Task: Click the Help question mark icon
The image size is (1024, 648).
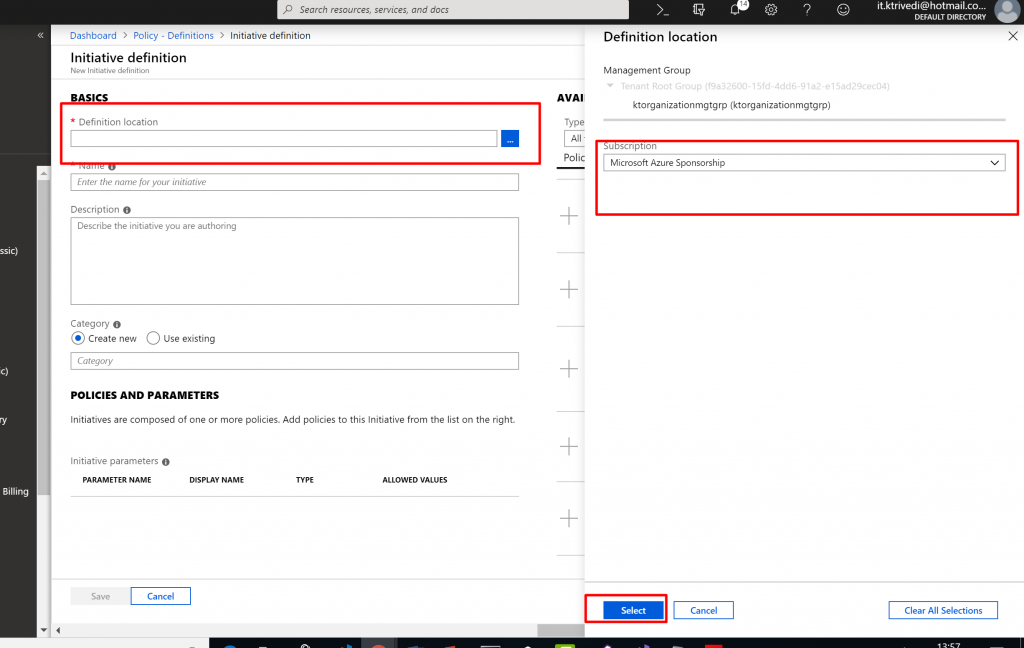Action: coord(807,9)
